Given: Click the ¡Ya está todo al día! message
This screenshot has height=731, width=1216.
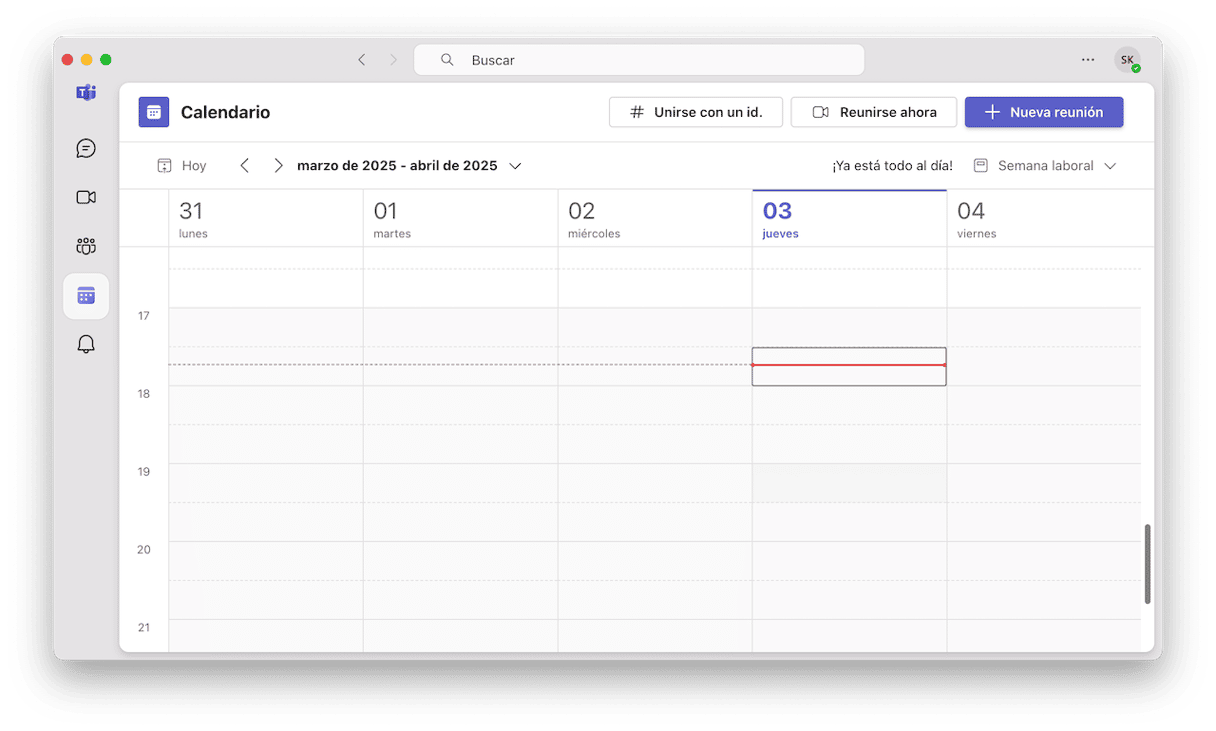Looking at the screenshot, I should click(892, 166).
